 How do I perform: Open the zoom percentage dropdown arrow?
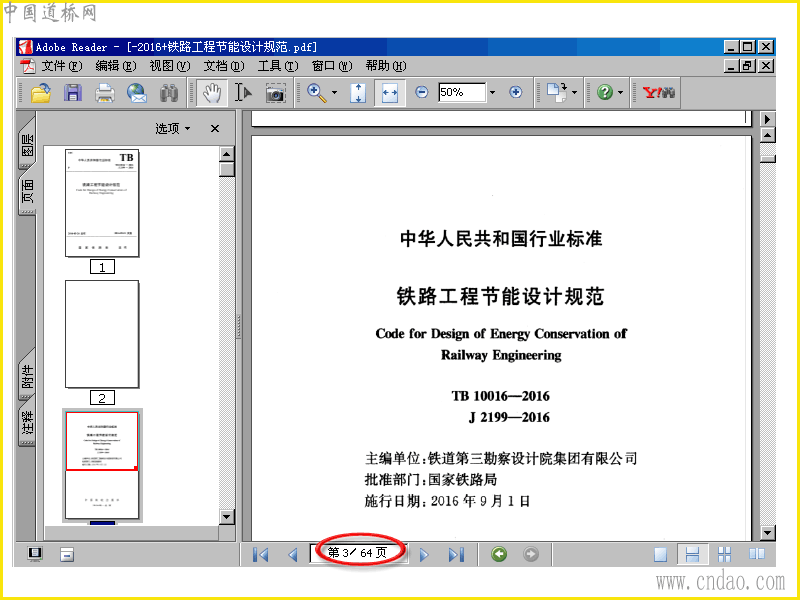492,92
